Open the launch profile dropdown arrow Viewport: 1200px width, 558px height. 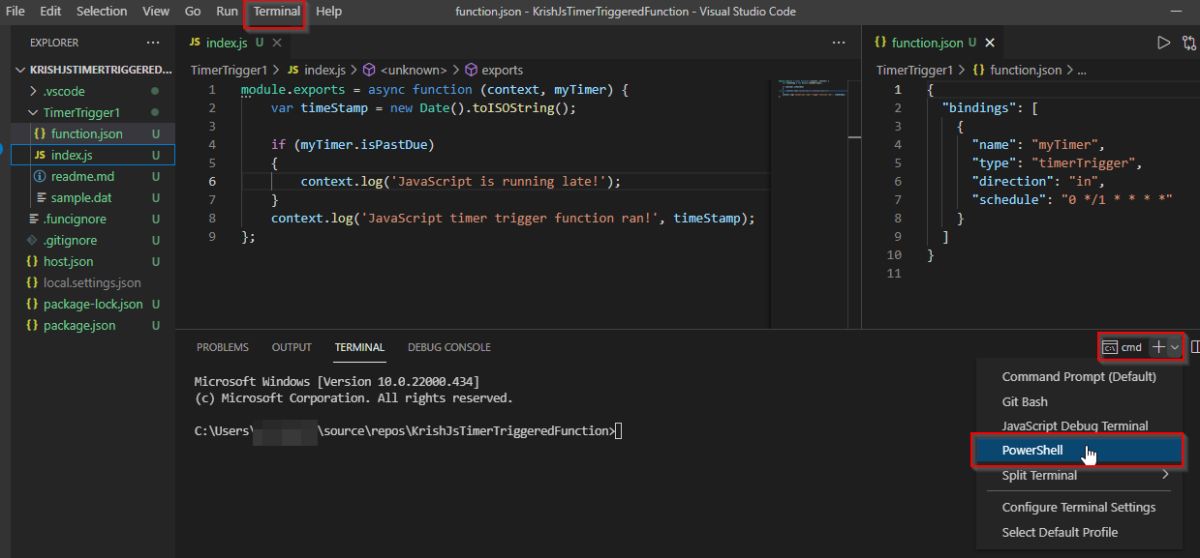click(x=1174, y=347)
